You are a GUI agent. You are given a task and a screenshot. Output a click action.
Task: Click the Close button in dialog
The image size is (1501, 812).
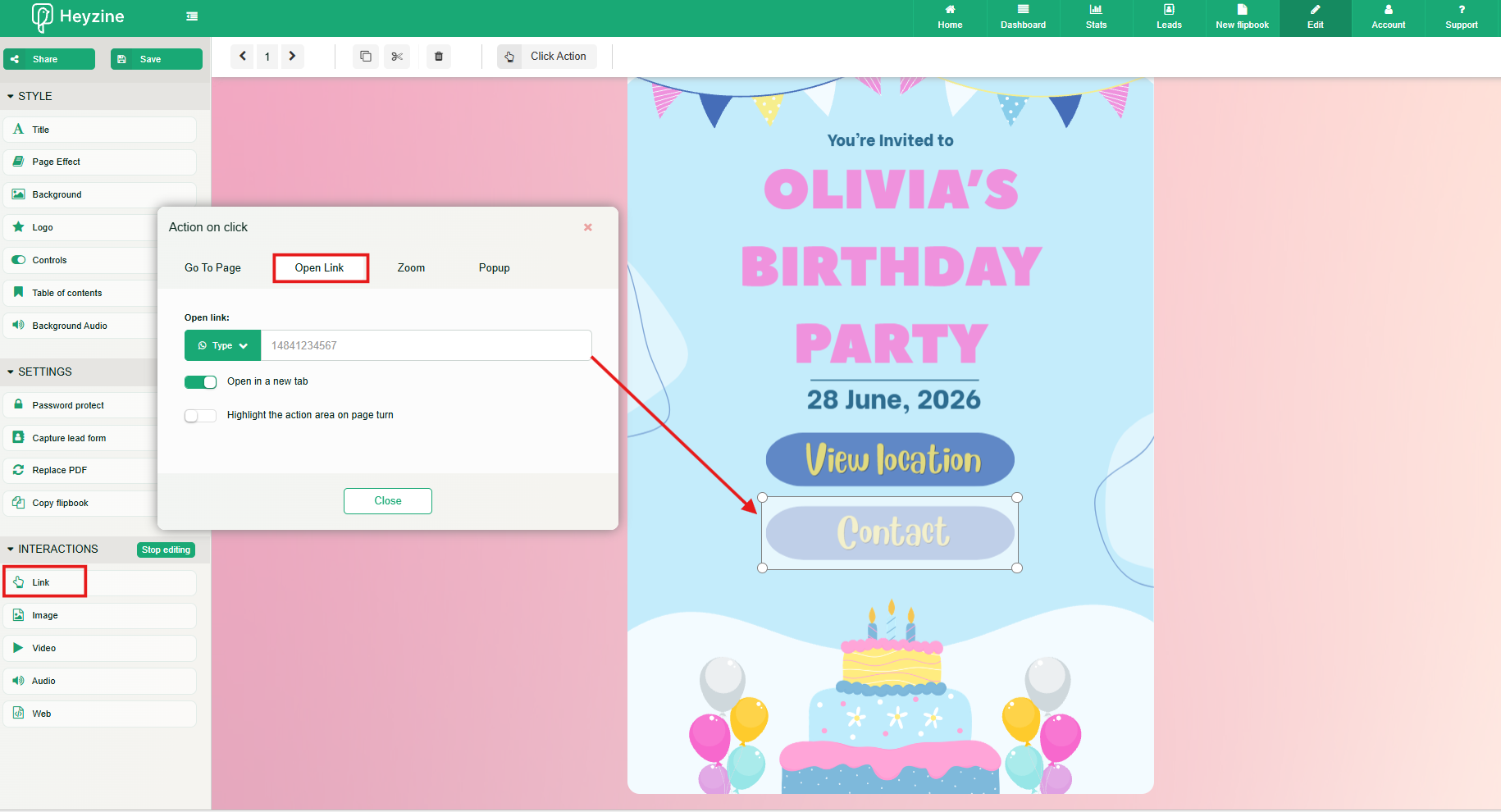pos(388,501)
